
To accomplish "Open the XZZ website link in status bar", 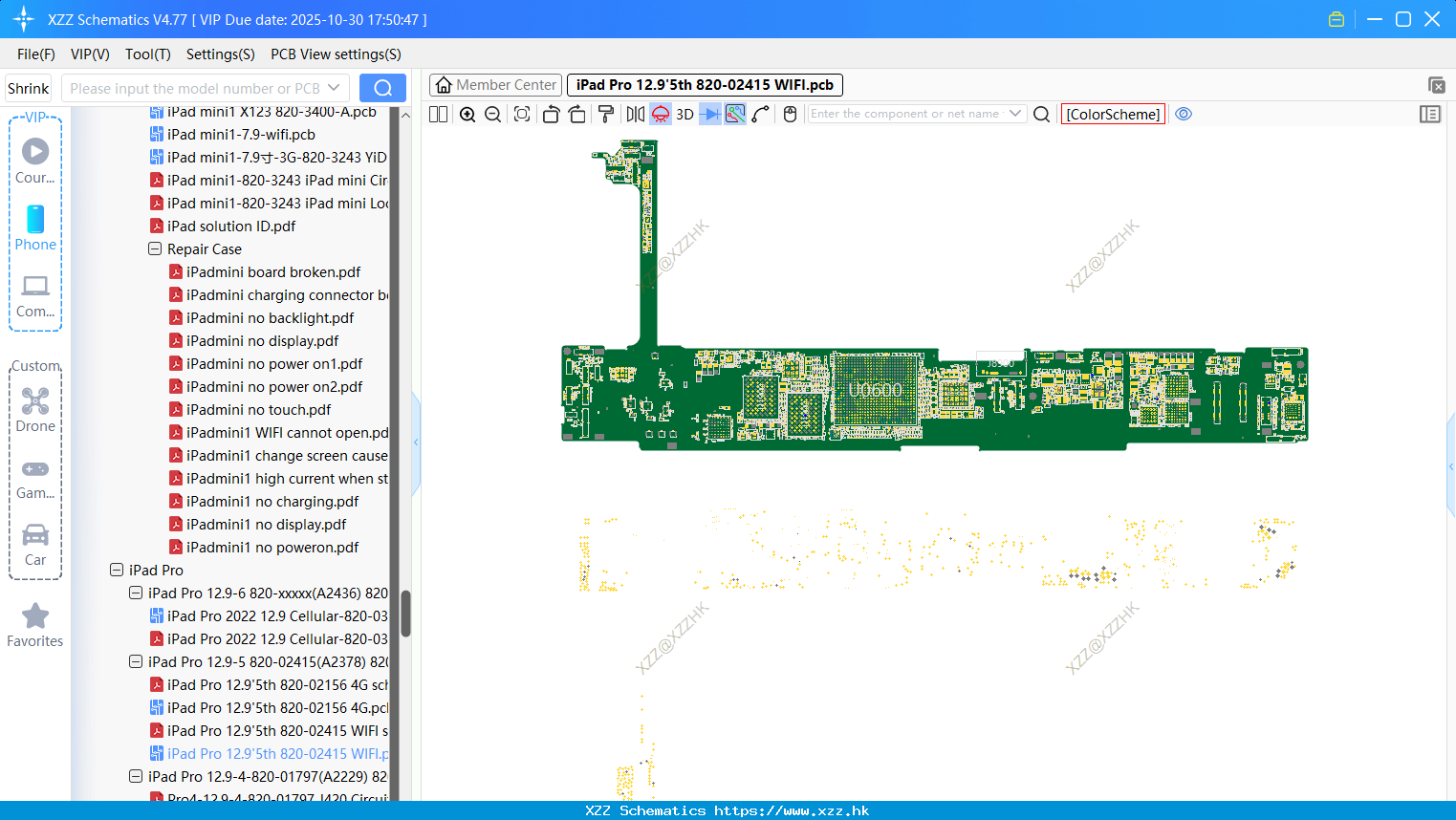I will [x=792, y=810].
